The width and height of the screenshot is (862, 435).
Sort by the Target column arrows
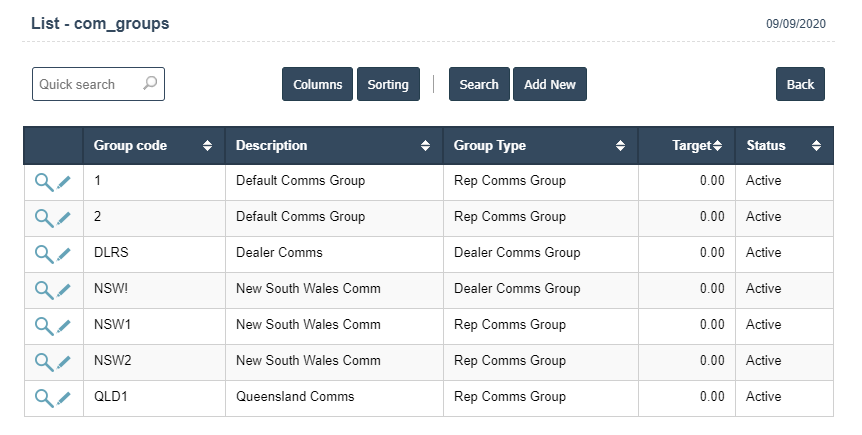[x=717, y=146]
